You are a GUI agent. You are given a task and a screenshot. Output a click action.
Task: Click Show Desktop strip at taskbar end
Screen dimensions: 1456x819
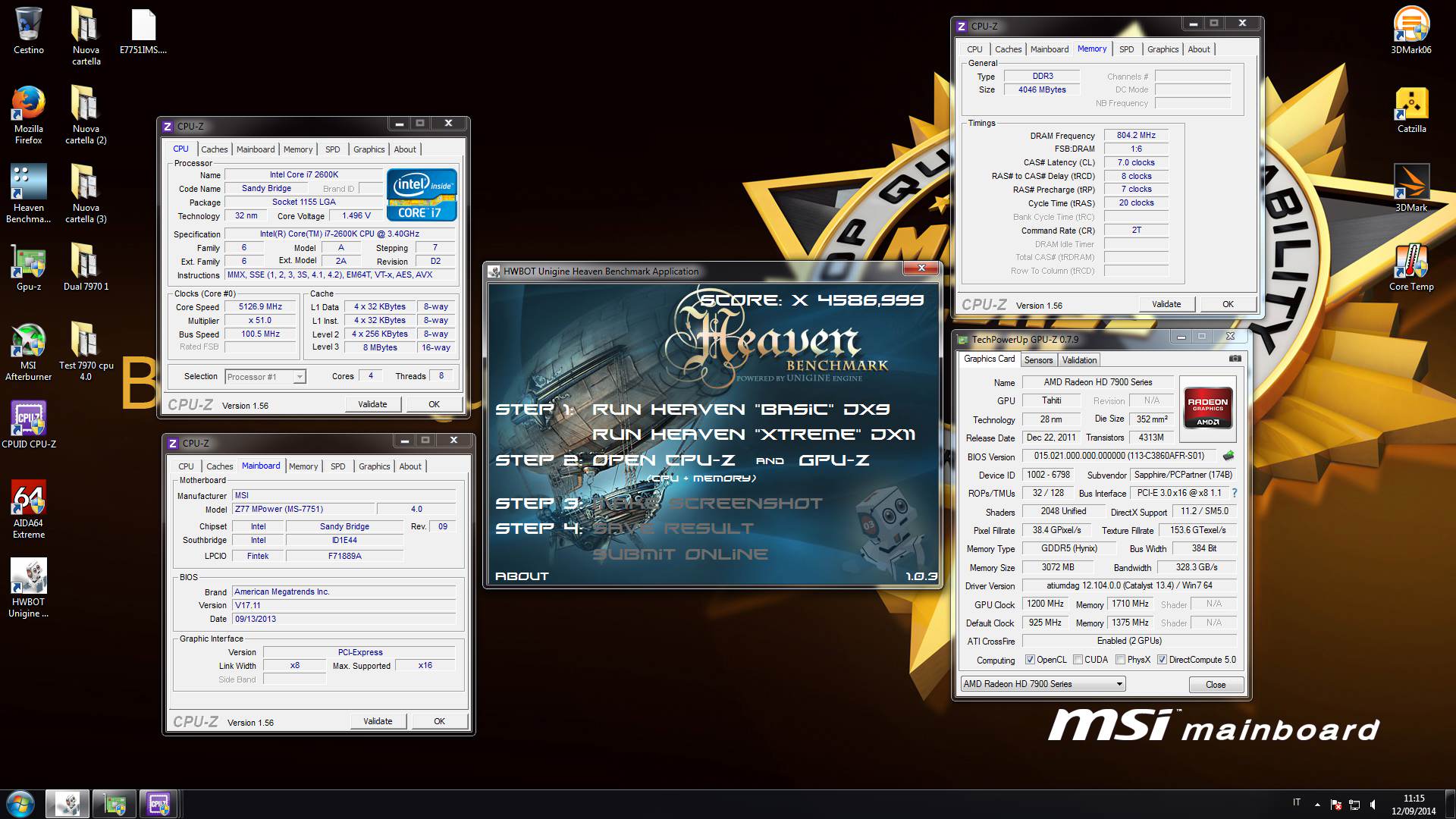[1450, 804]
